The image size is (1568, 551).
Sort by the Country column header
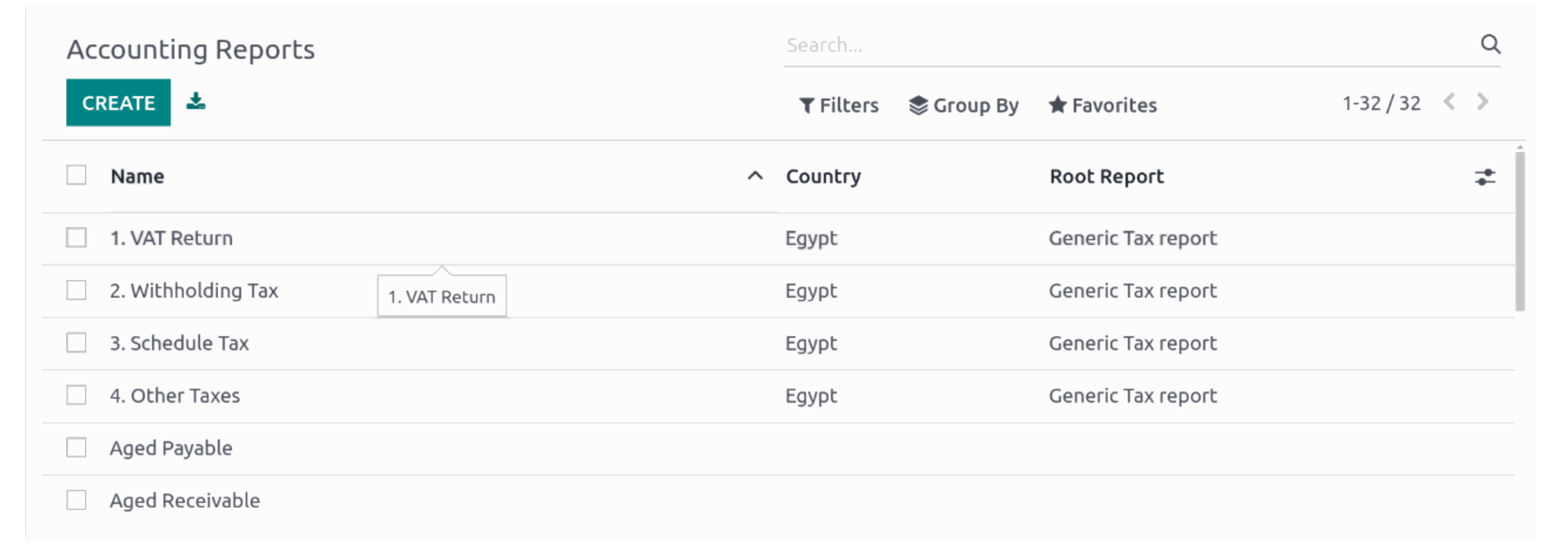pos(823,176)
